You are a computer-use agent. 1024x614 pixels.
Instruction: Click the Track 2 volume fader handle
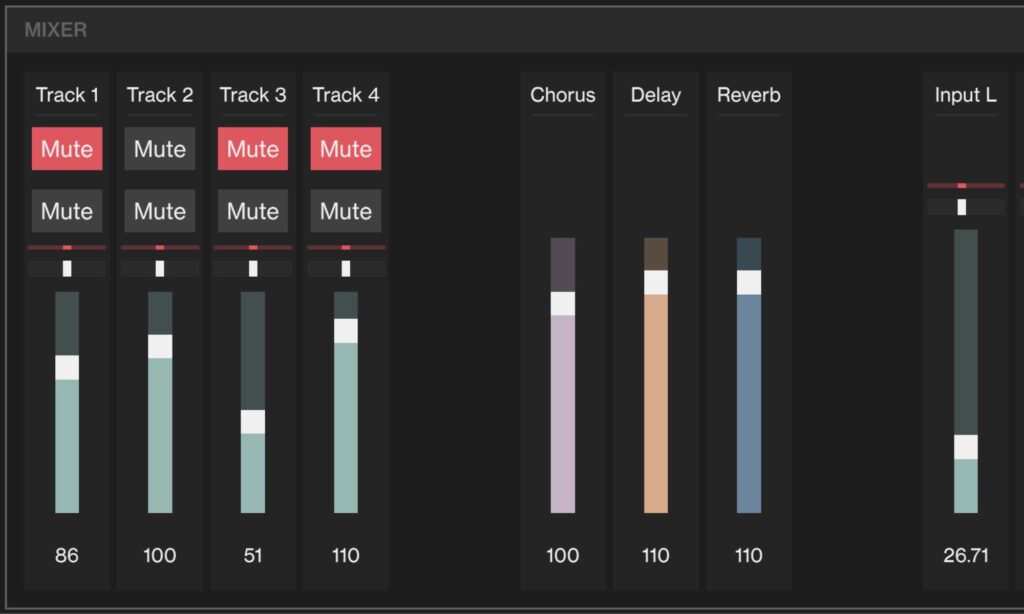tap(160, 346)
